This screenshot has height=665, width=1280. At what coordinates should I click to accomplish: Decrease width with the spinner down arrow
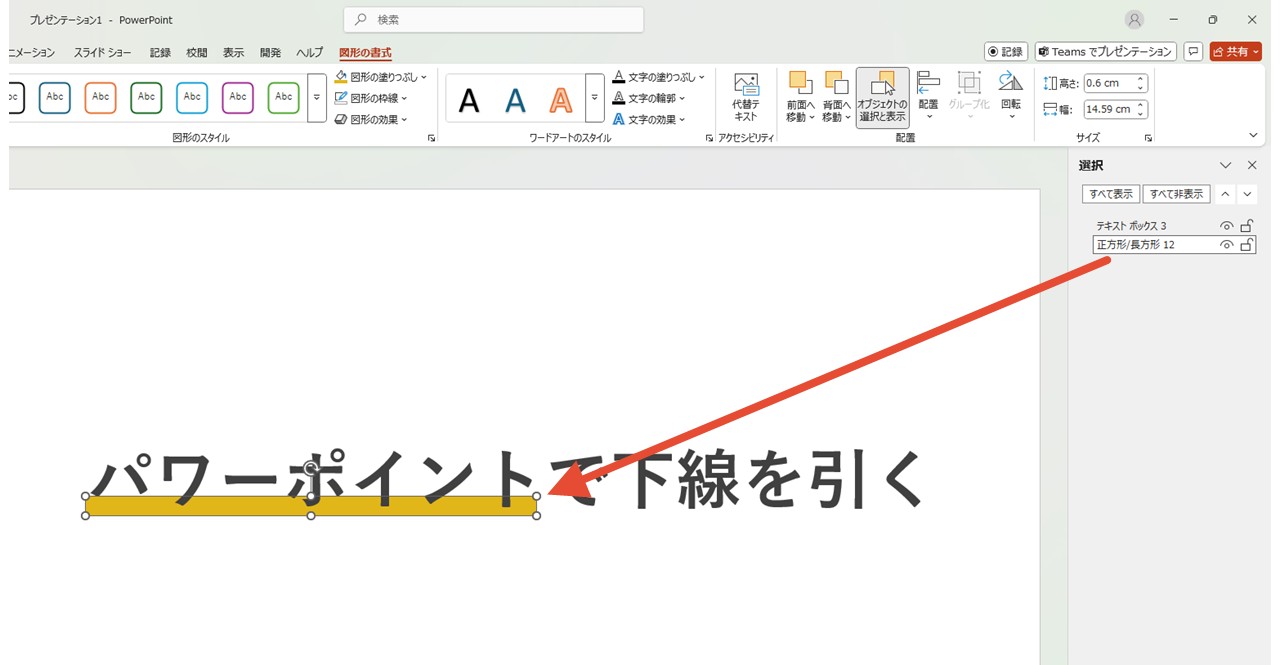tap(1141, 114)
